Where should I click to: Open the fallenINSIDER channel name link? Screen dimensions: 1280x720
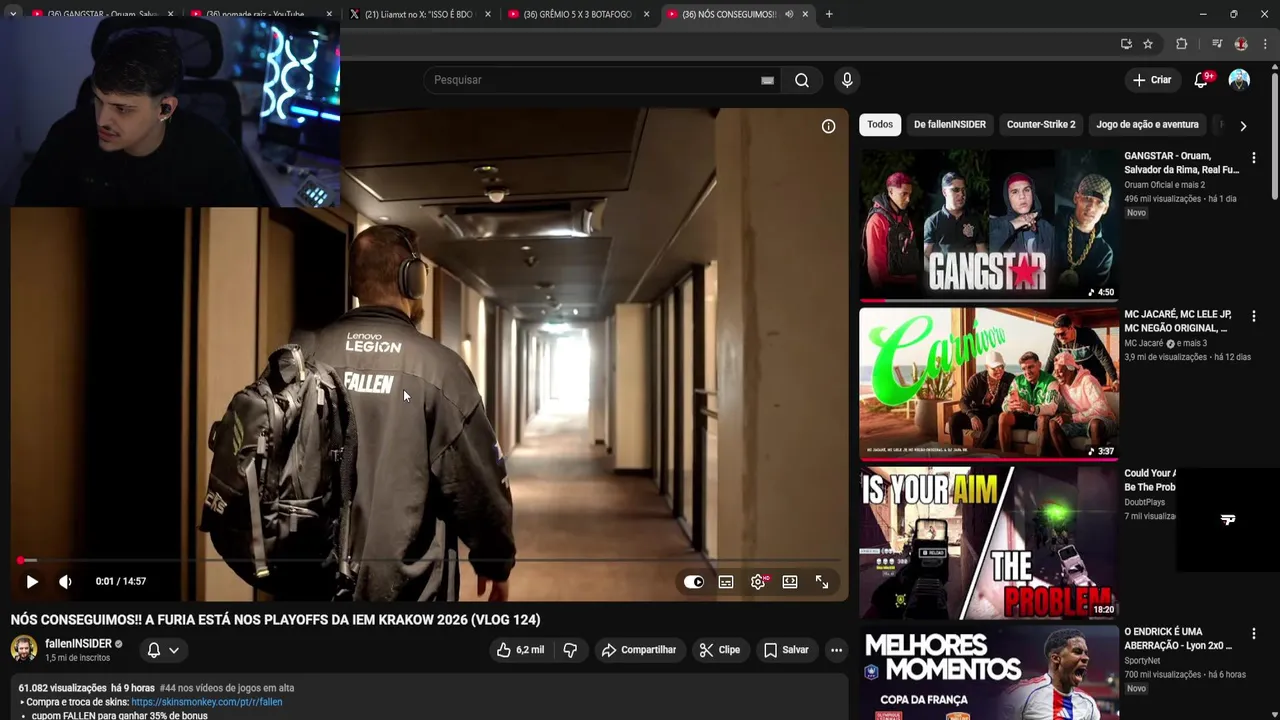click(78, 644)
